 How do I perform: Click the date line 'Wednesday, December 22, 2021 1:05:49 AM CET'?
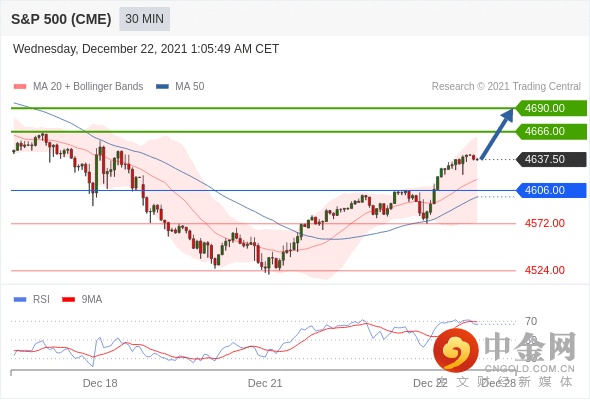point(146,49)
